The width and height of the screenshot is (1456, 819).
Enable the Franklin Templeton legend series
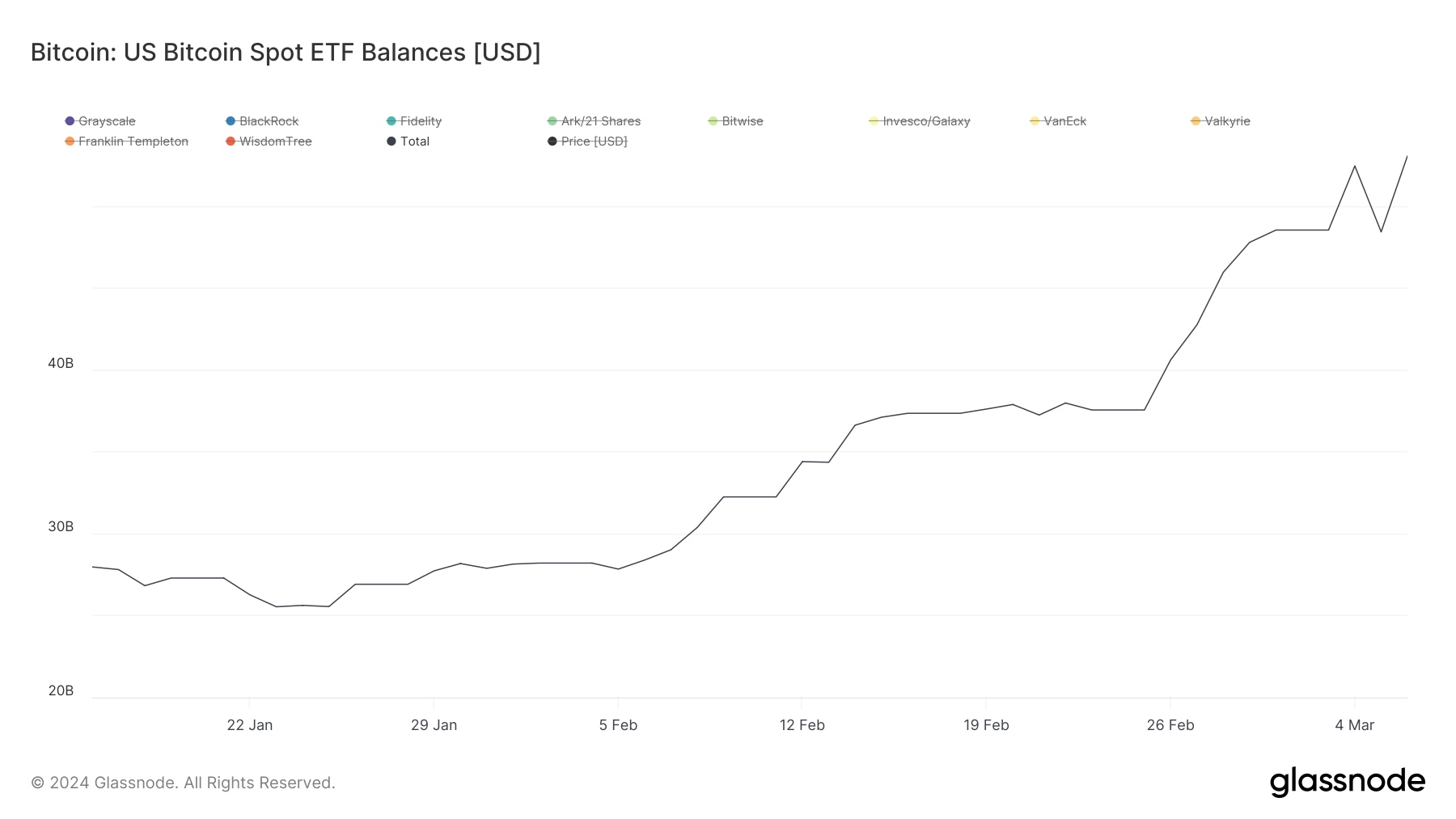[x=127, y=141]
